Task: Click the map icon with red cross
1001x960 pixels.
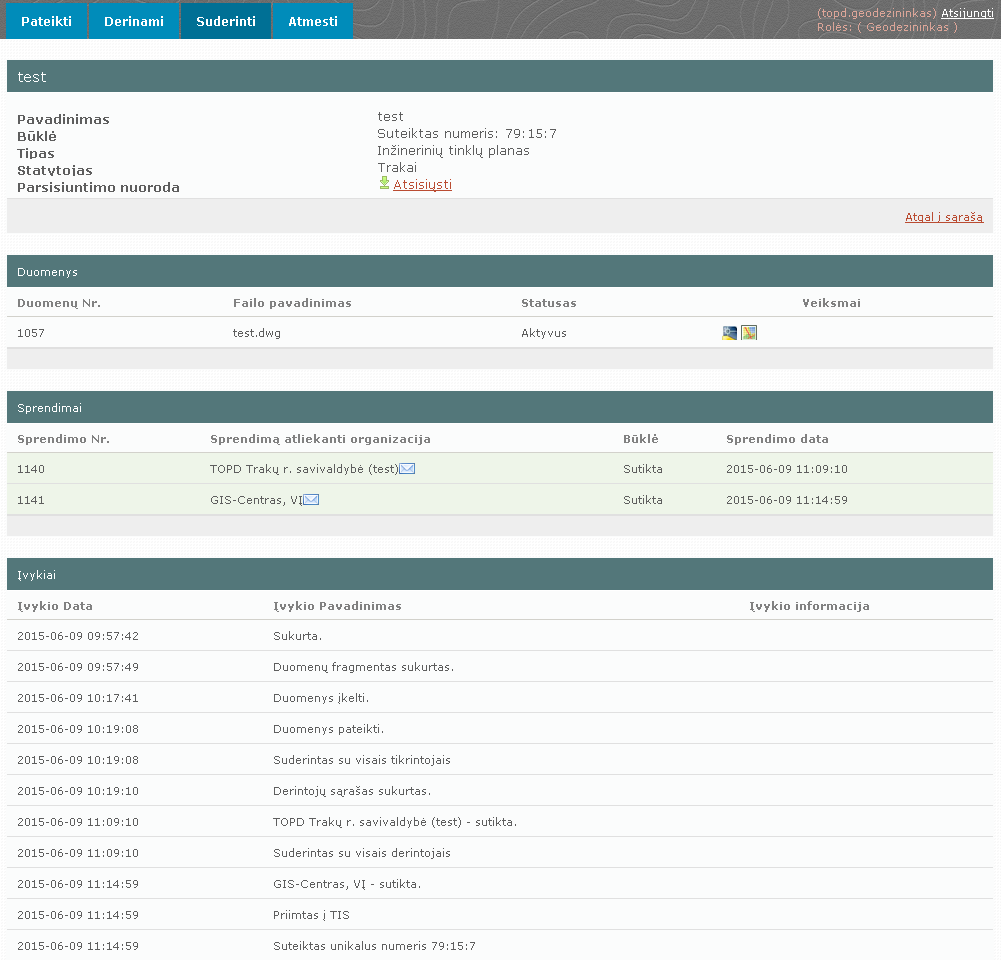Action: coord(749,333)
